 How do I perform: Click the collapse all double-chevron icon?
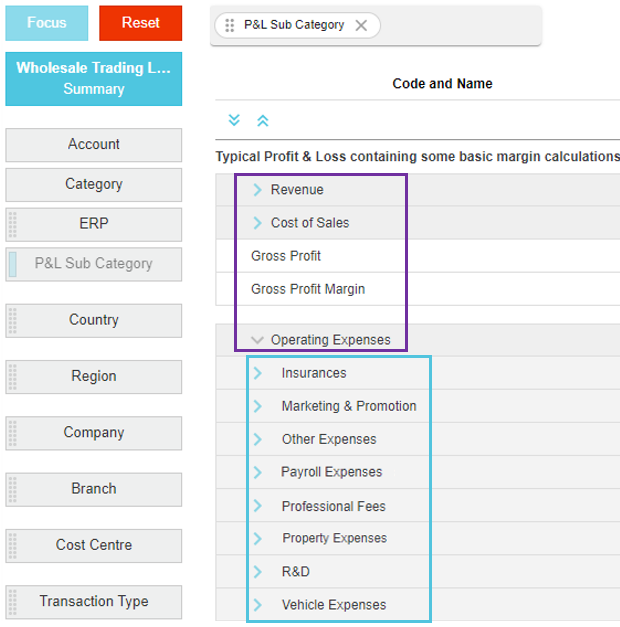263,120
